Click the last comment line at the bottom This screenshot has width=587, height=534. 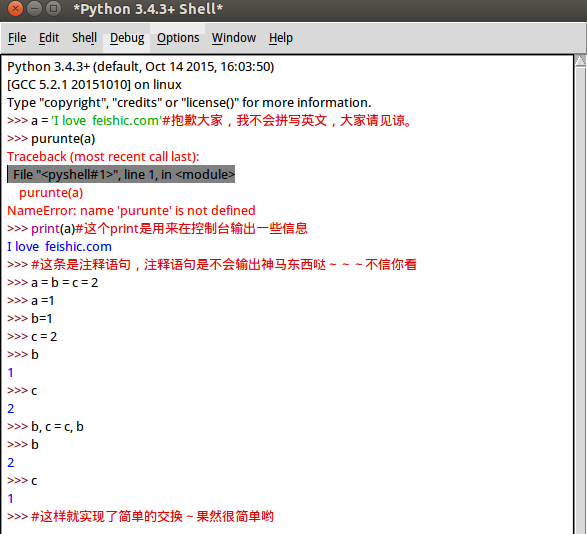[140, 516]
